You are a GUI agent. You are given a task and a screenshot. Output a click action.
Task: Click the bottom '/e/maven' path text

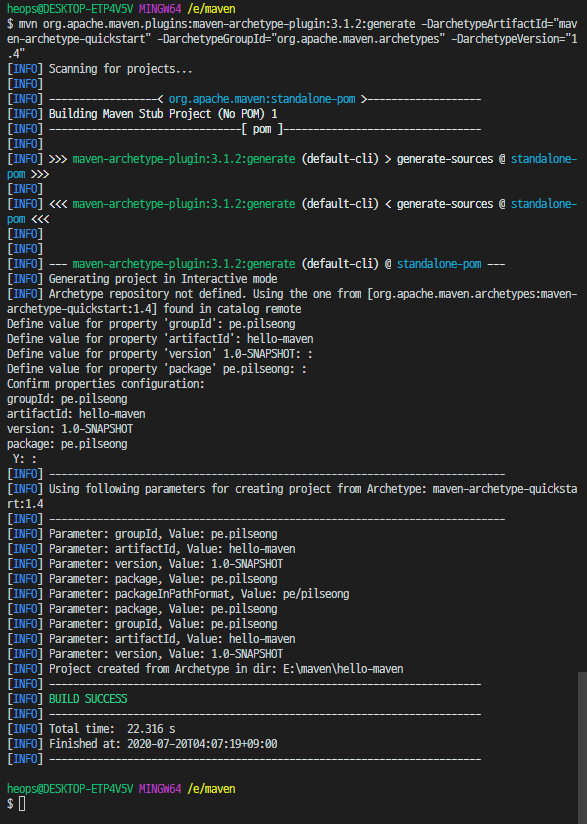click(x=211, y=788)
